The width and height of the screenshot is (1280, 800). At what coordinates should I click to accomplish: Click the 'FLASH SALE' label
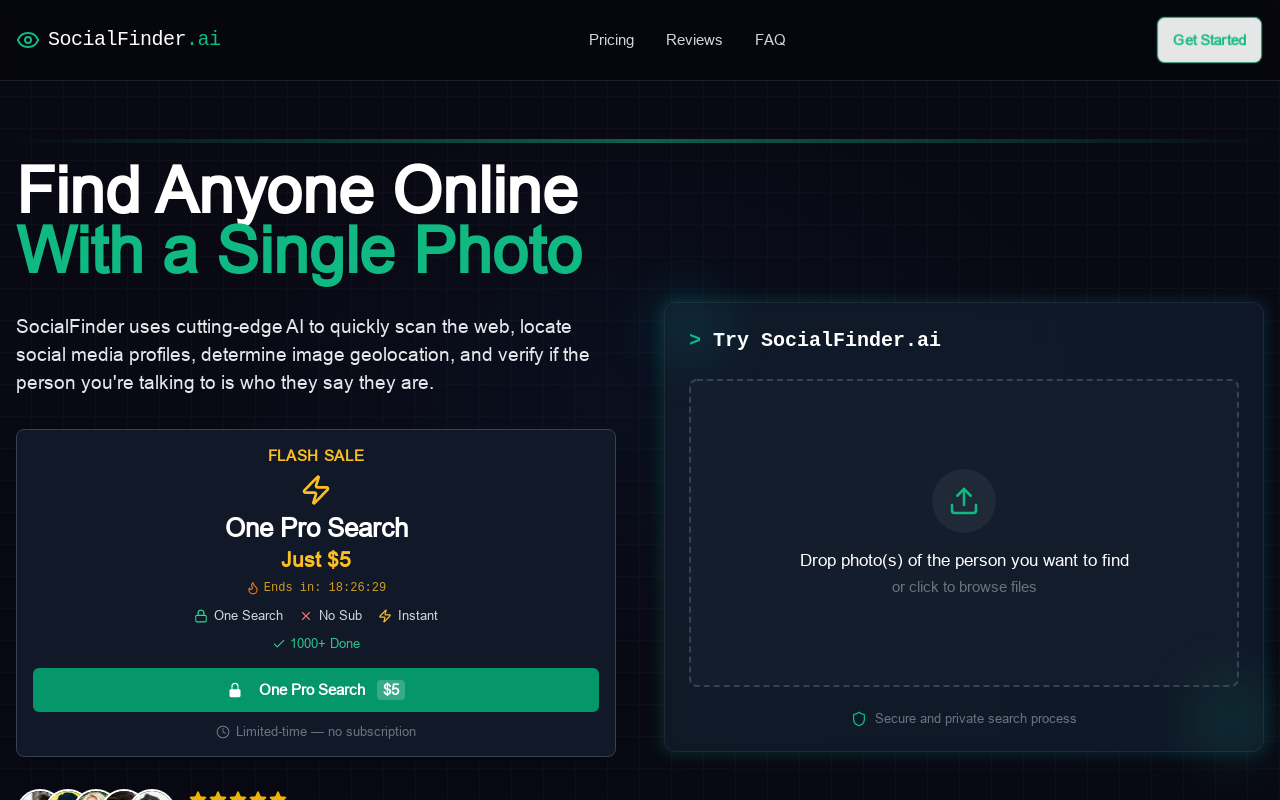(316, 456)
